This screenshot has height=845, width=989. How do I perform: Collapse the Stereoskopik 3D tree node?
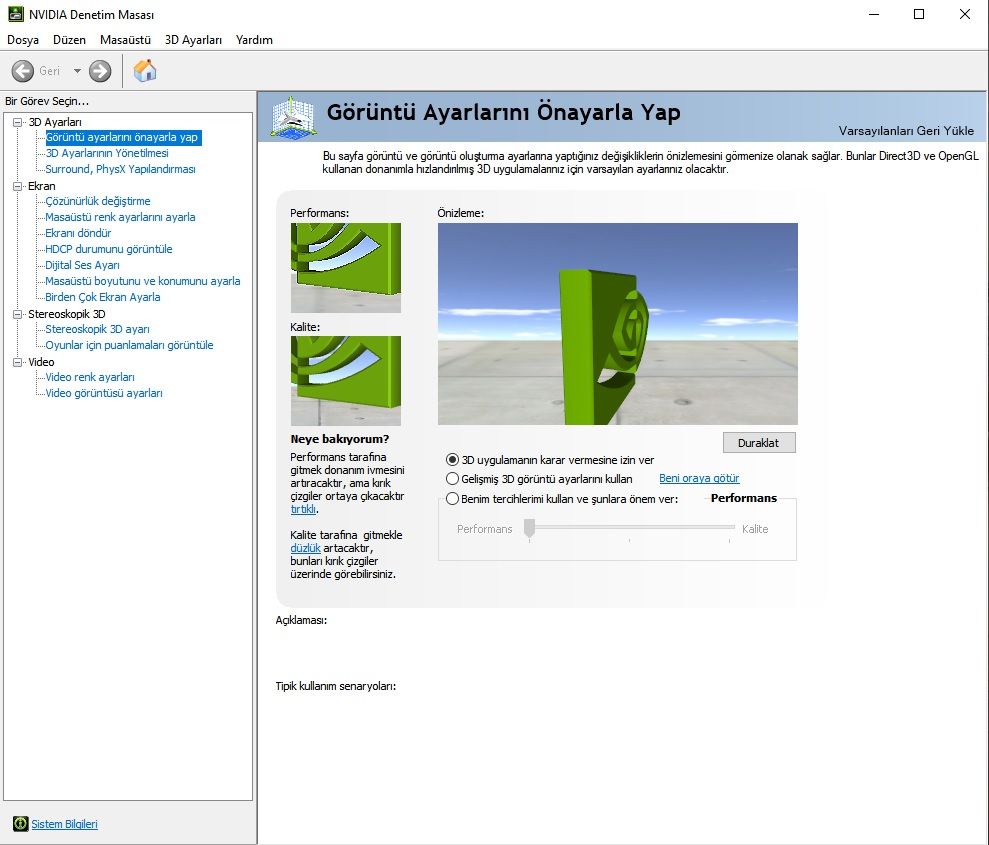(x=18, y=314)
